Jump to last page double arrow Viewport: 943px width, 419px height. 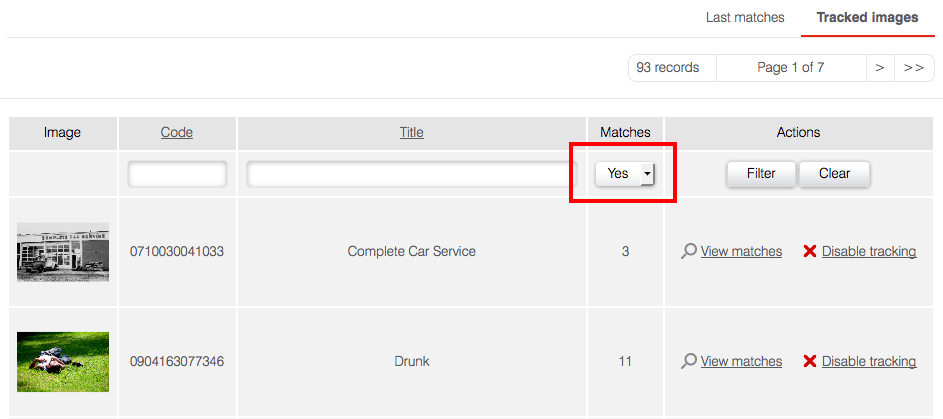coord(913,68)
